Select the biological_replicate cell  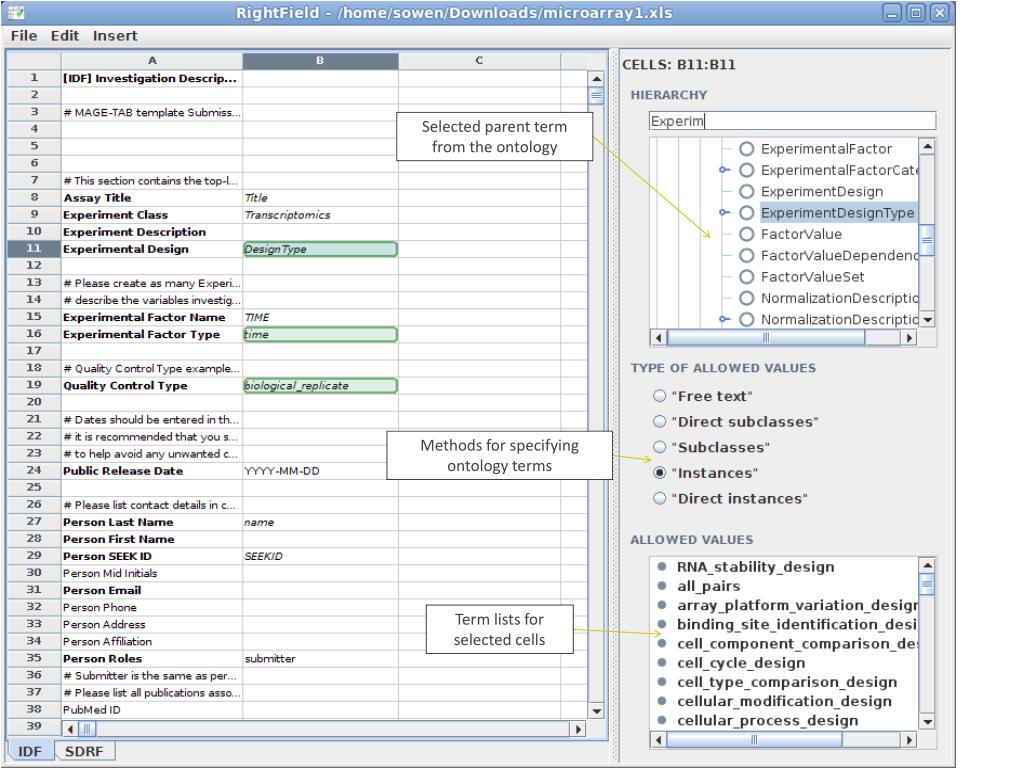click(320, 385)
